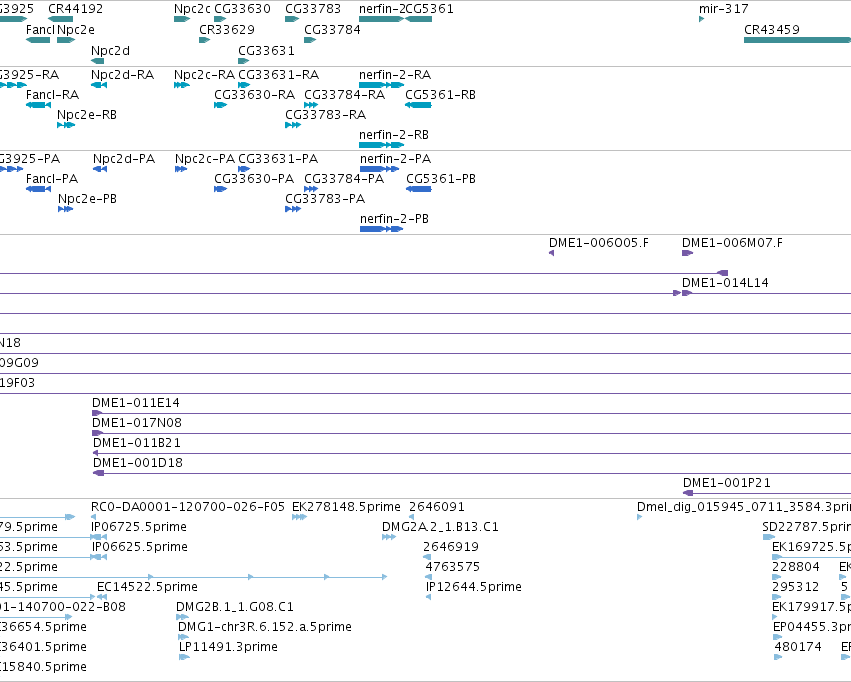This screenshot has height=682, width=851.
Task: Select the CG33783-RA transcript label
Action: (326, 114)
